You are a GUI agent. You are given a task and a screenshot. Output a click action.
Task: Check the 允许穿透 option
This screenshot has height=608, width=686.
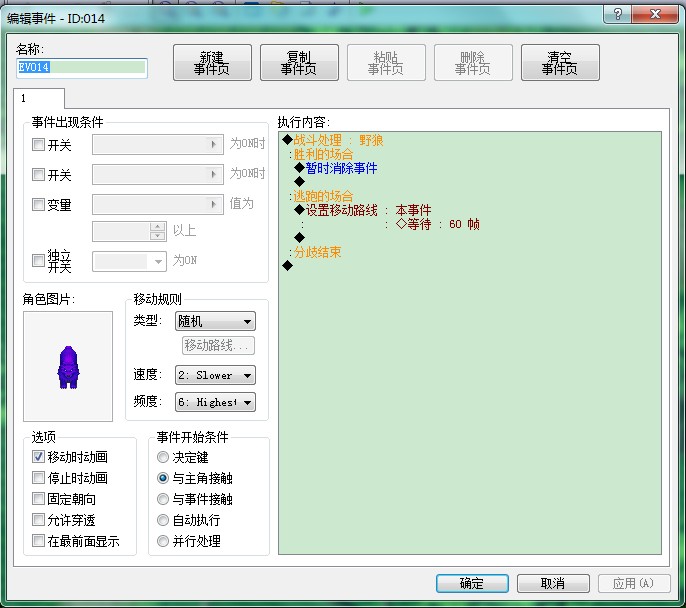[x=38, y=520]
